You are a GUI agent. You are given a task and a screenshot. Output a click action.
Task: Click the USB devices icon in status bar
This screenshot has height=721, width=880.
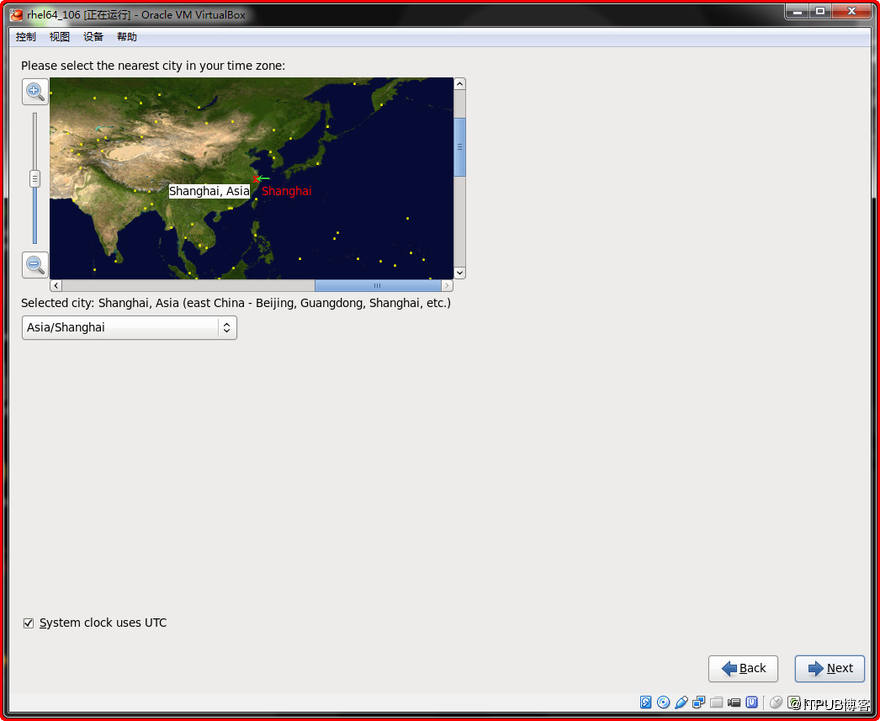[x=751, y=702]
